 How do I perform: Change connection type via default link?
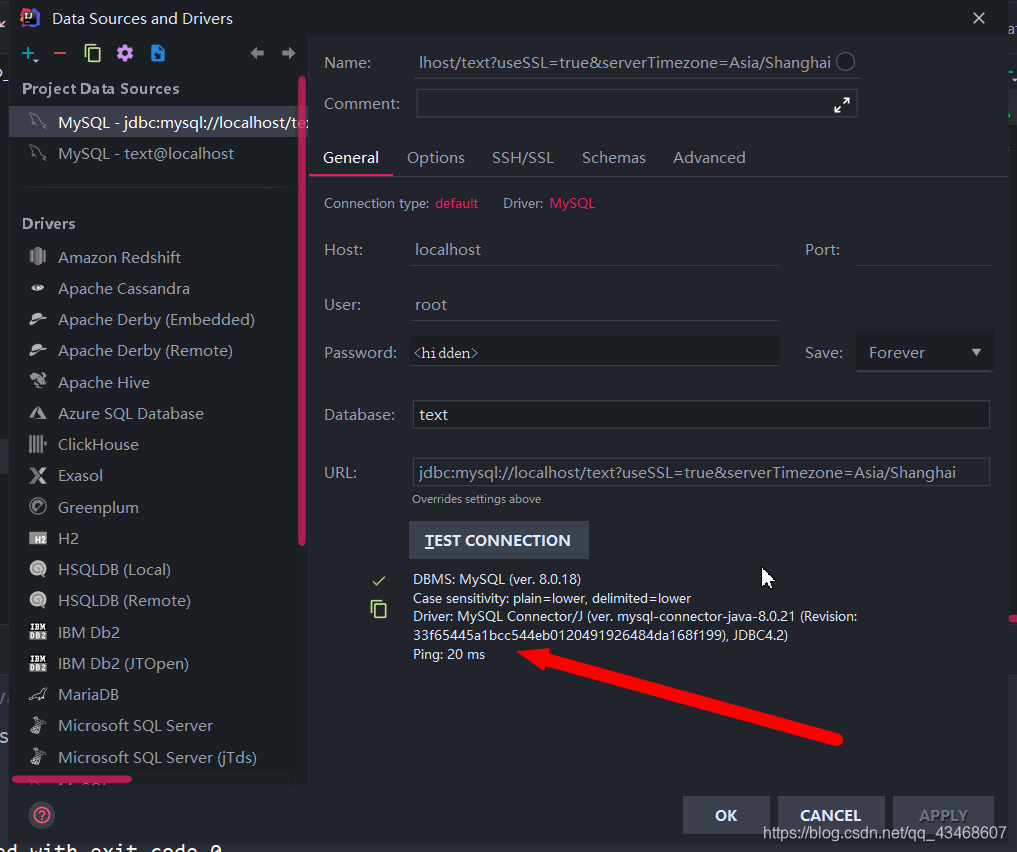pyautogui.click(x=457, y=204)
